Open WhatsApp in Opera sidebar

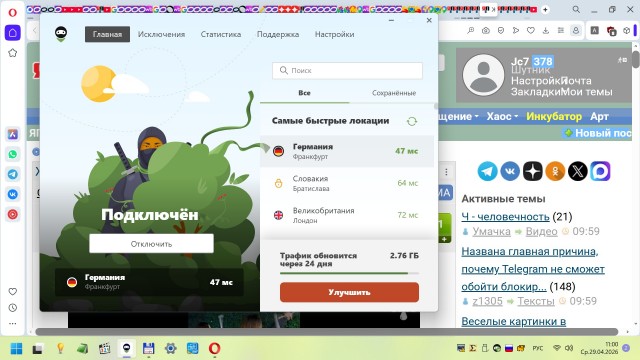point(13,154)
